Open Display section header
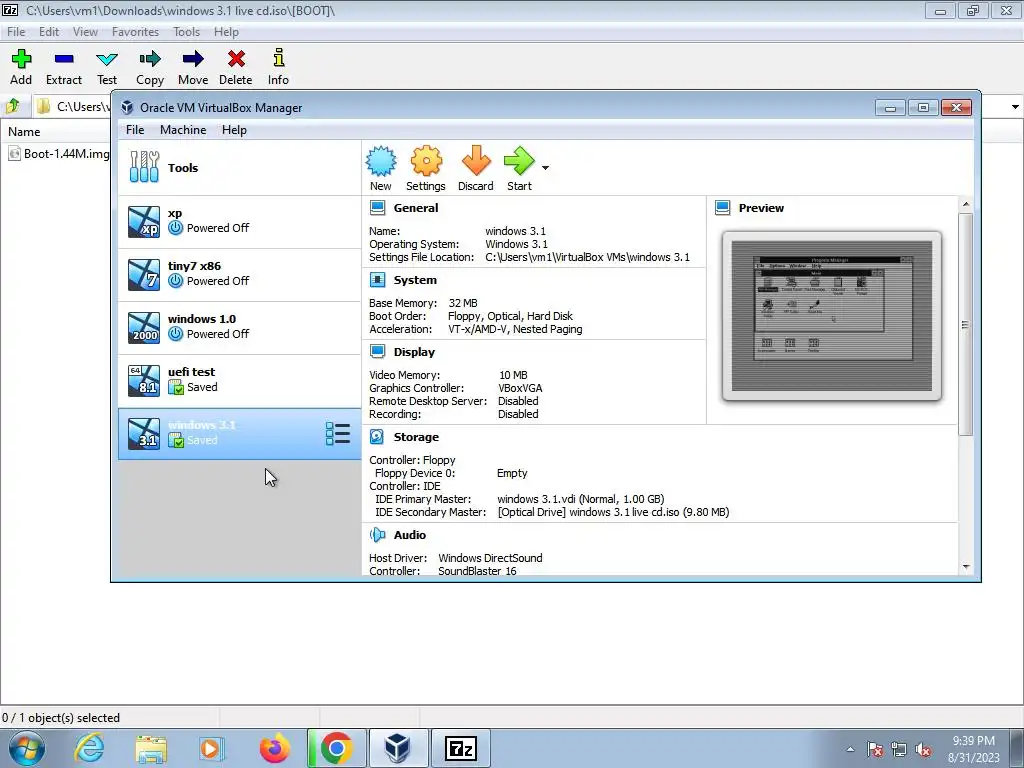The width and height of the screenshot is (1024, 768). click(x=414, y=352)
